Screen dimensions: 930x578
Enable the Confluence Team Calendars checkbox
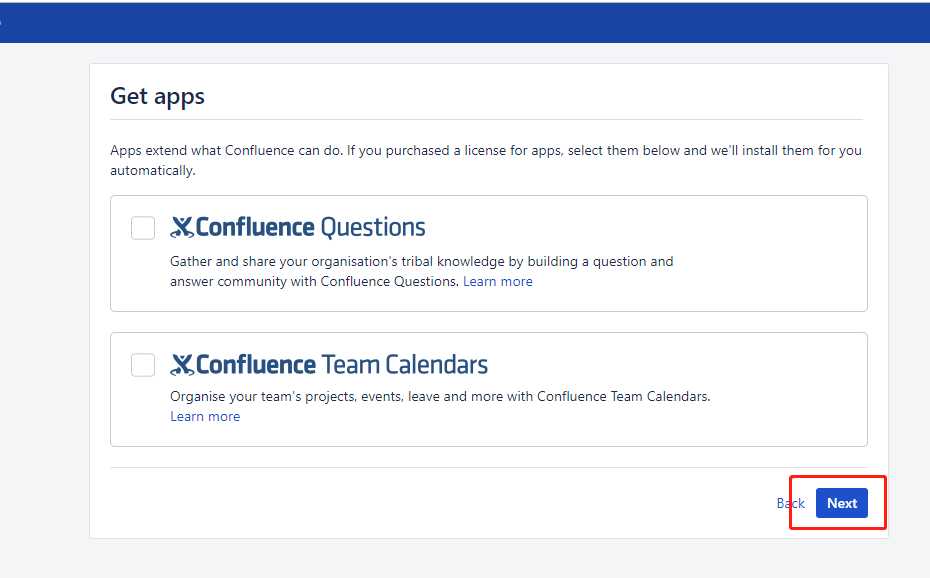(143, 365)
